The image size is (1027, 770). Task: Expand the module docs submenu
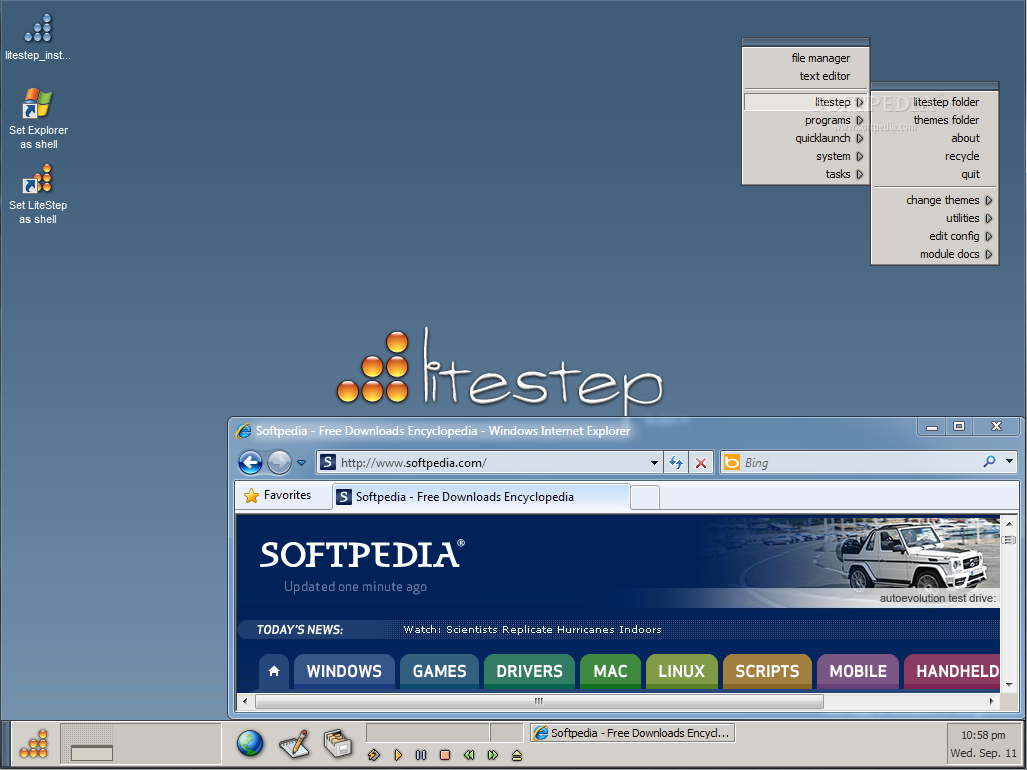tap(935, 254)
